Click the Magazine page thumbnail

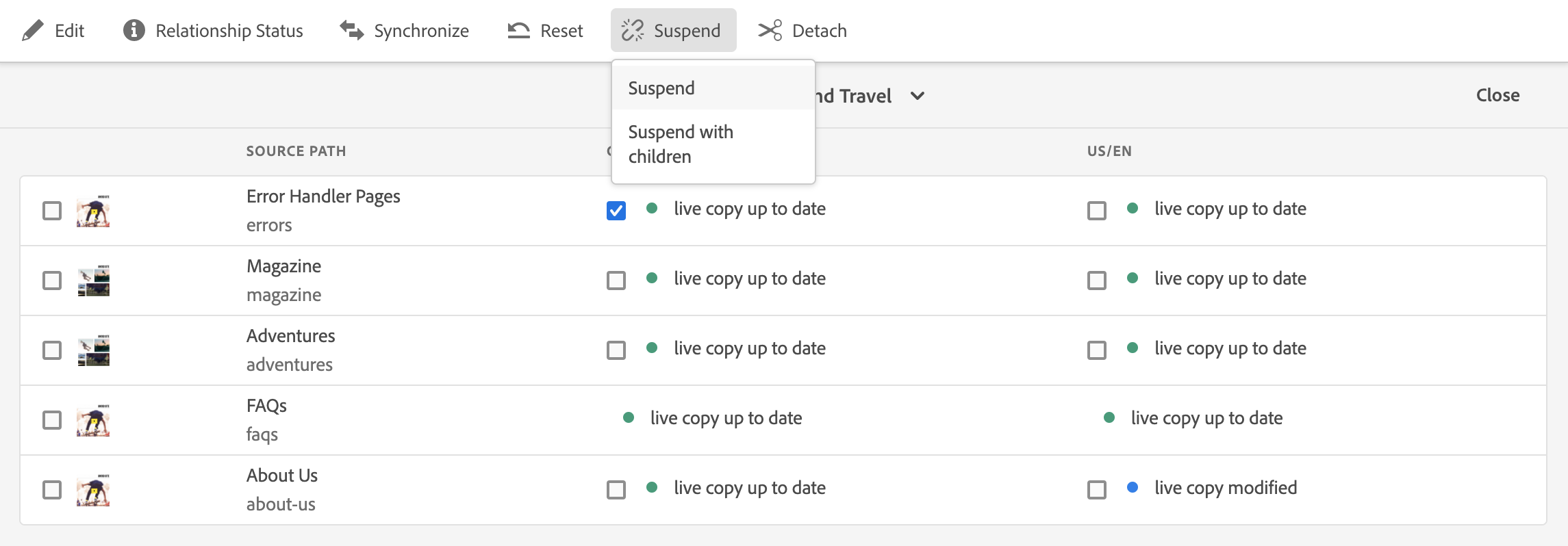coord(93,281)
